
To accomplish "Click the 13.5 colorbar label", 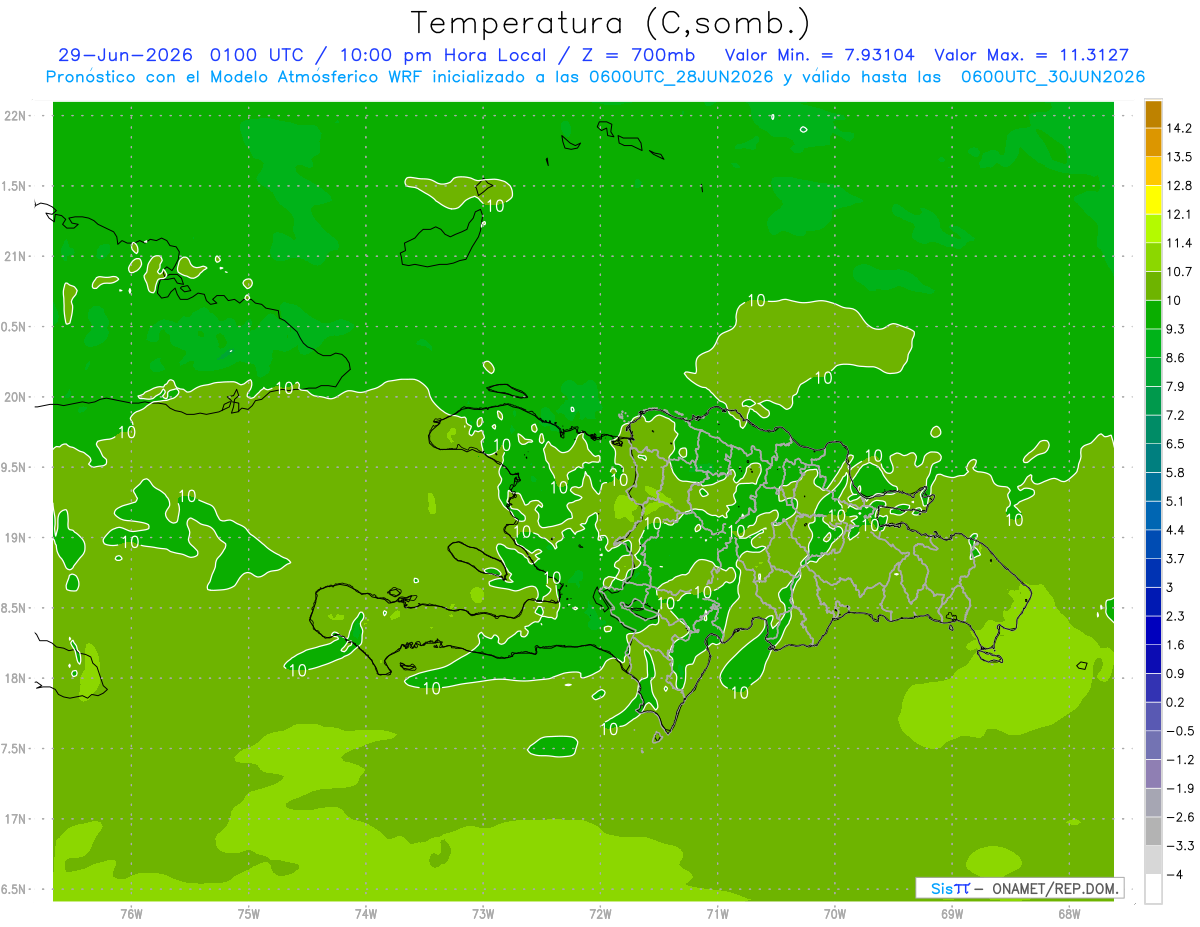I will (x=1180, y=157).
